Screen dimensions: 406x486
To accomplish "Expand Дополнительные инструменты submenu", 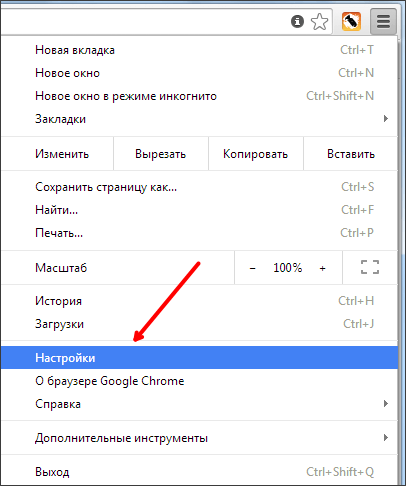I will click(x=199, y=438).
